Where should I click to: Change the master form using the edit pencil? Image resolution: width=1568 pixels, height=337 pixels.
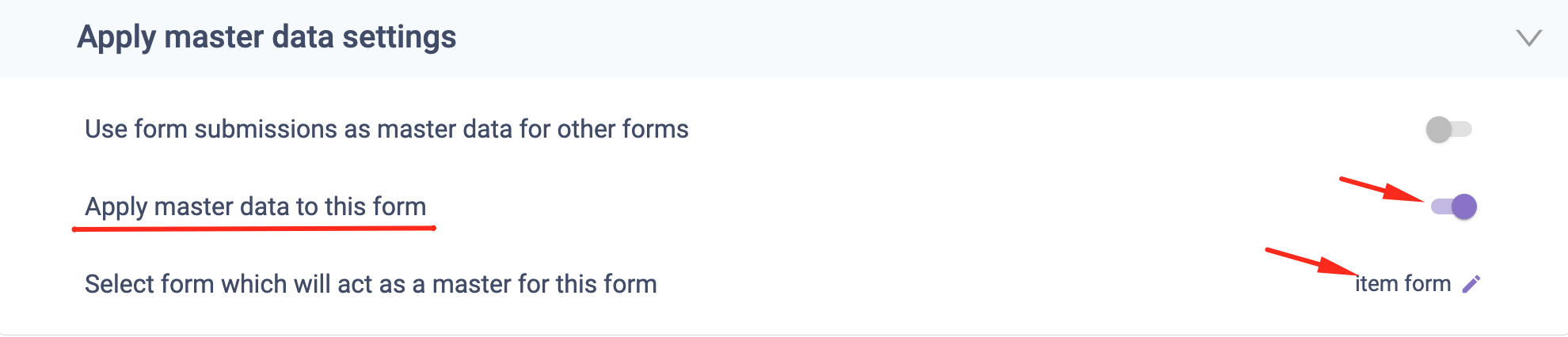1471,284
